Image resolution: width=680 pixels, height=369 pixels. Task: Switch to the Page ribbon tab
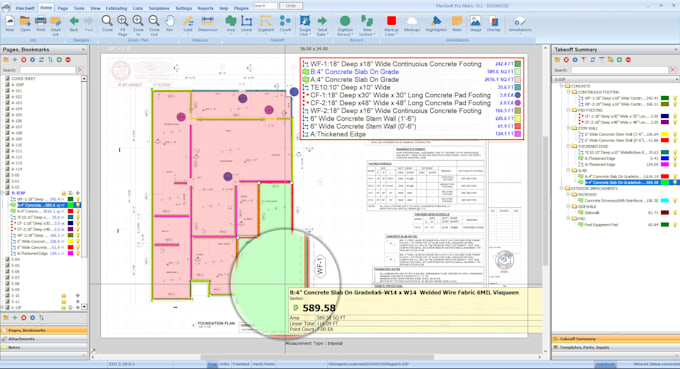63,8
